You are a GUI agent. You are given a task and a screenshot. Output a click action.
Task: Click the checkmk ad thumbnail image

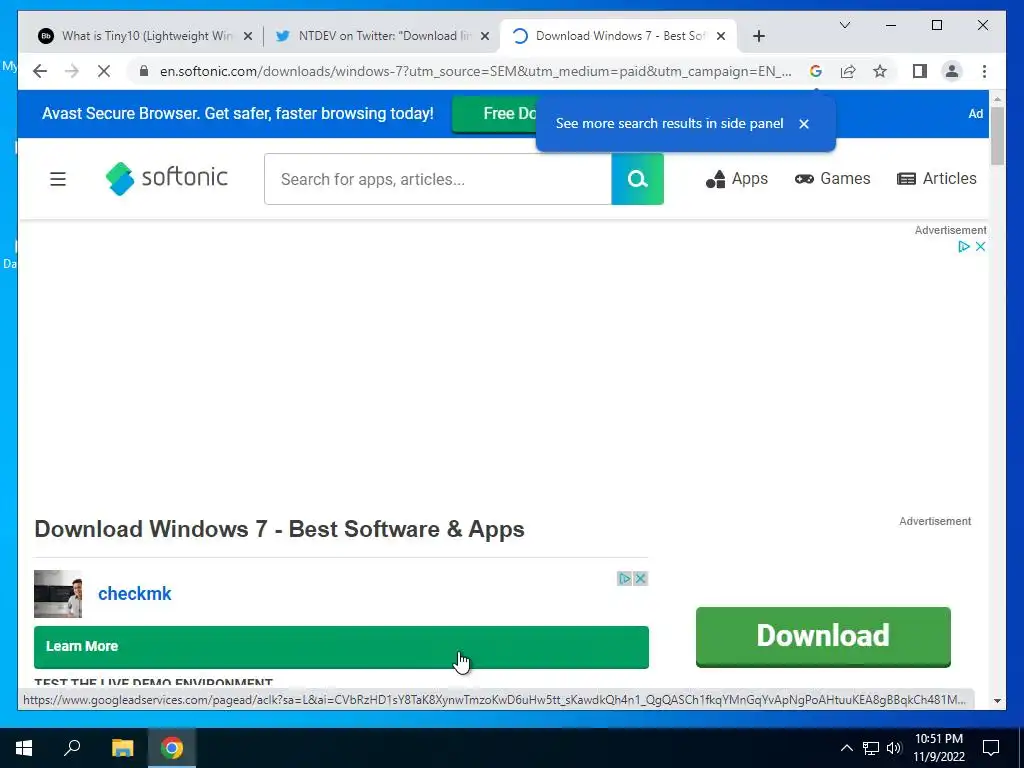point(58,594)
